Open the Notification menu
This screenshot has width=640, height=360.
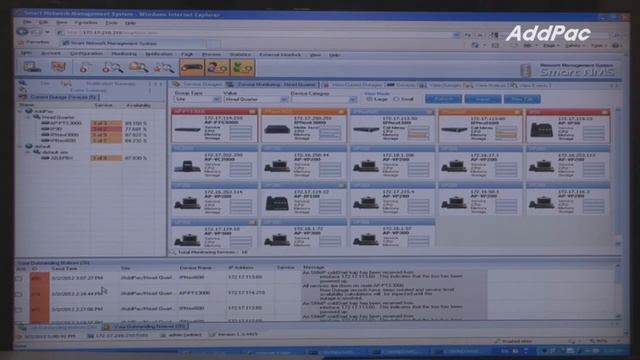tap(159, 54)
